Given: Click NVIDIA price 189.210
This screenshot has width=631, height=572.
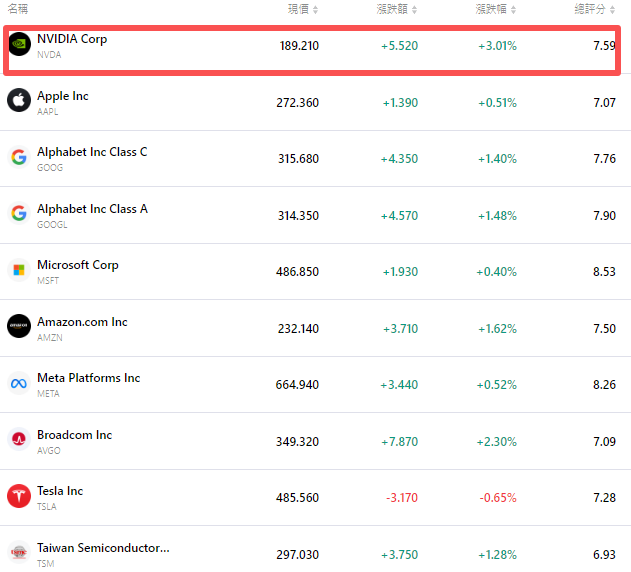Looking at the screenshot, I should pos(299,46).
